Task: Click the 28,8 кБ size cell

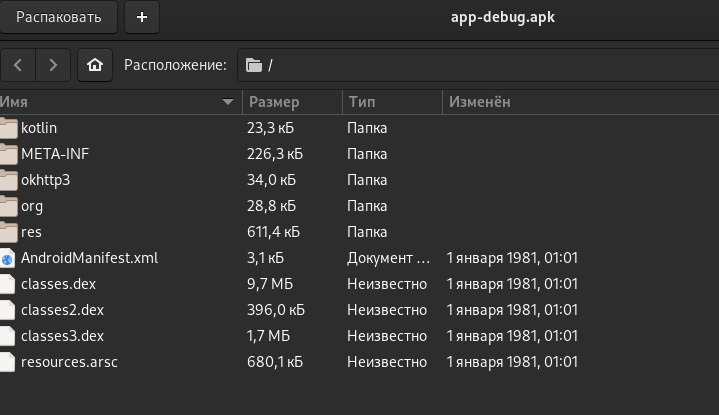Action: coord(271,206)
